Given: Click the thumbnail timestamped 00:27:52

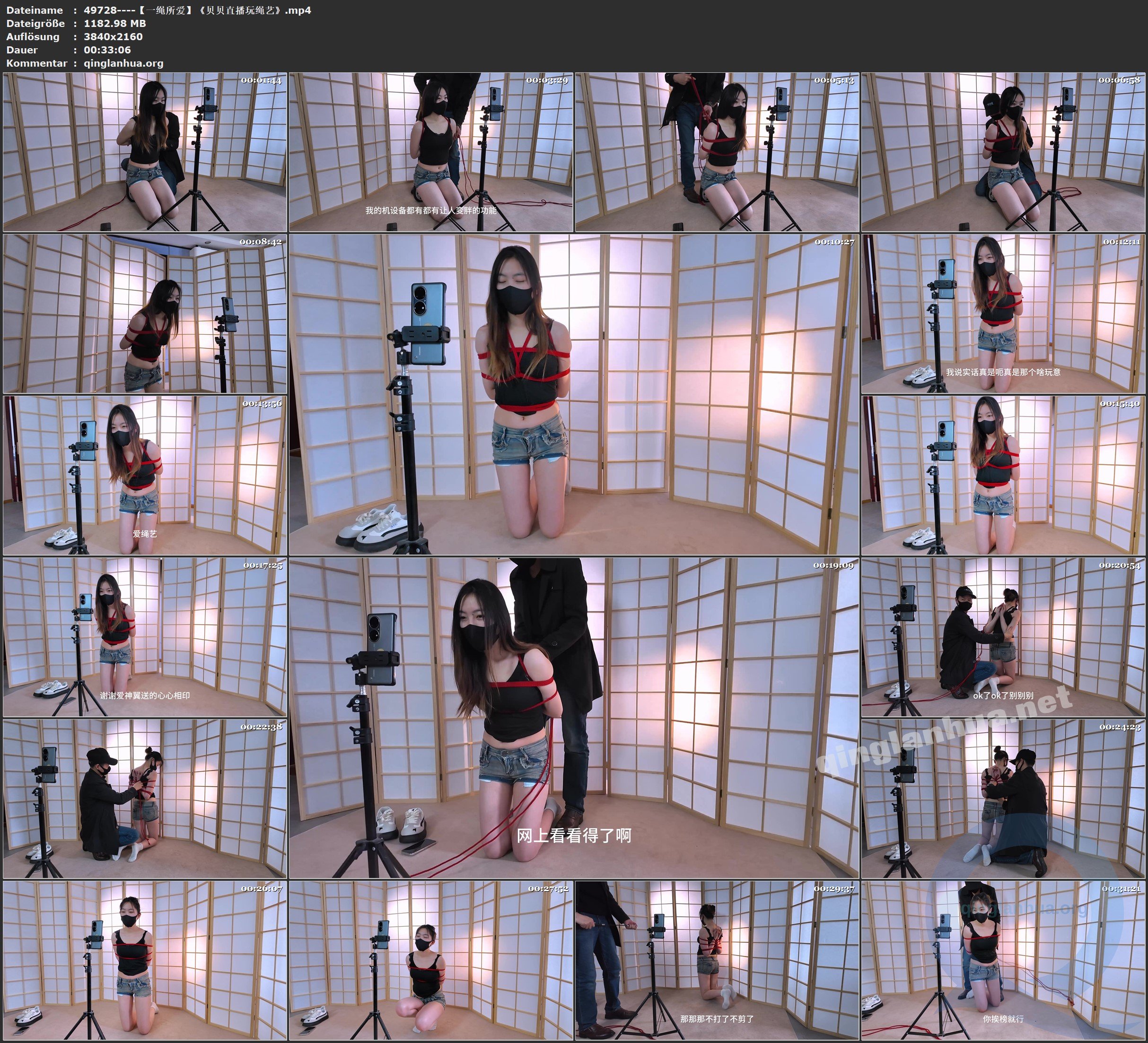Looking at the screenshot, I should (431, 960).
